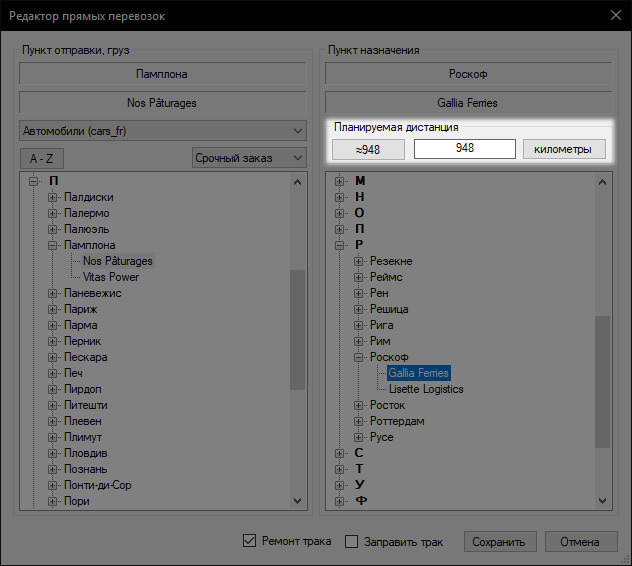The image size is (632, 566).
Task: Open the Автомобили (cars_fr) cargo dropdown
Action: 162,131
